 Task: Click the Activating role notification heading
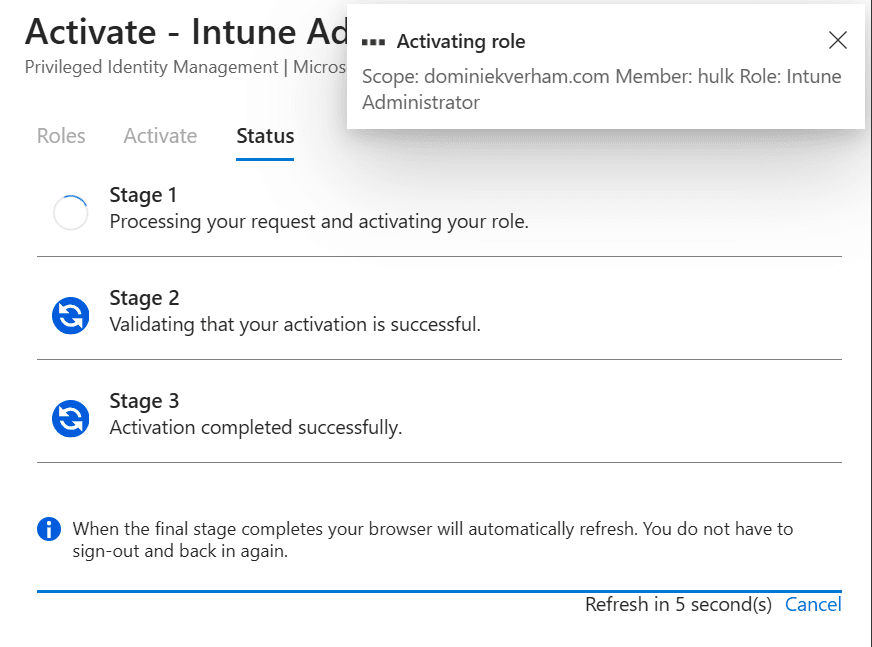(461, 42)
